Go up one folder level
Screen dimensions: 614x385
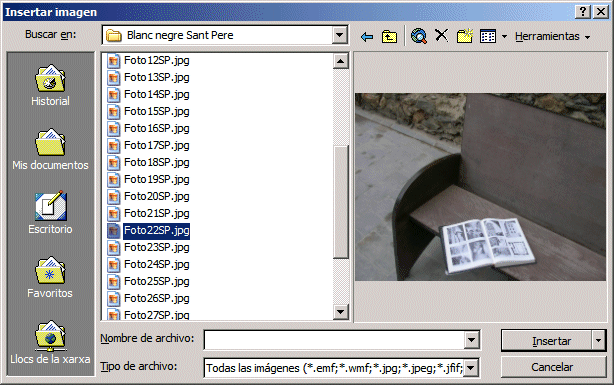point(389,37)
